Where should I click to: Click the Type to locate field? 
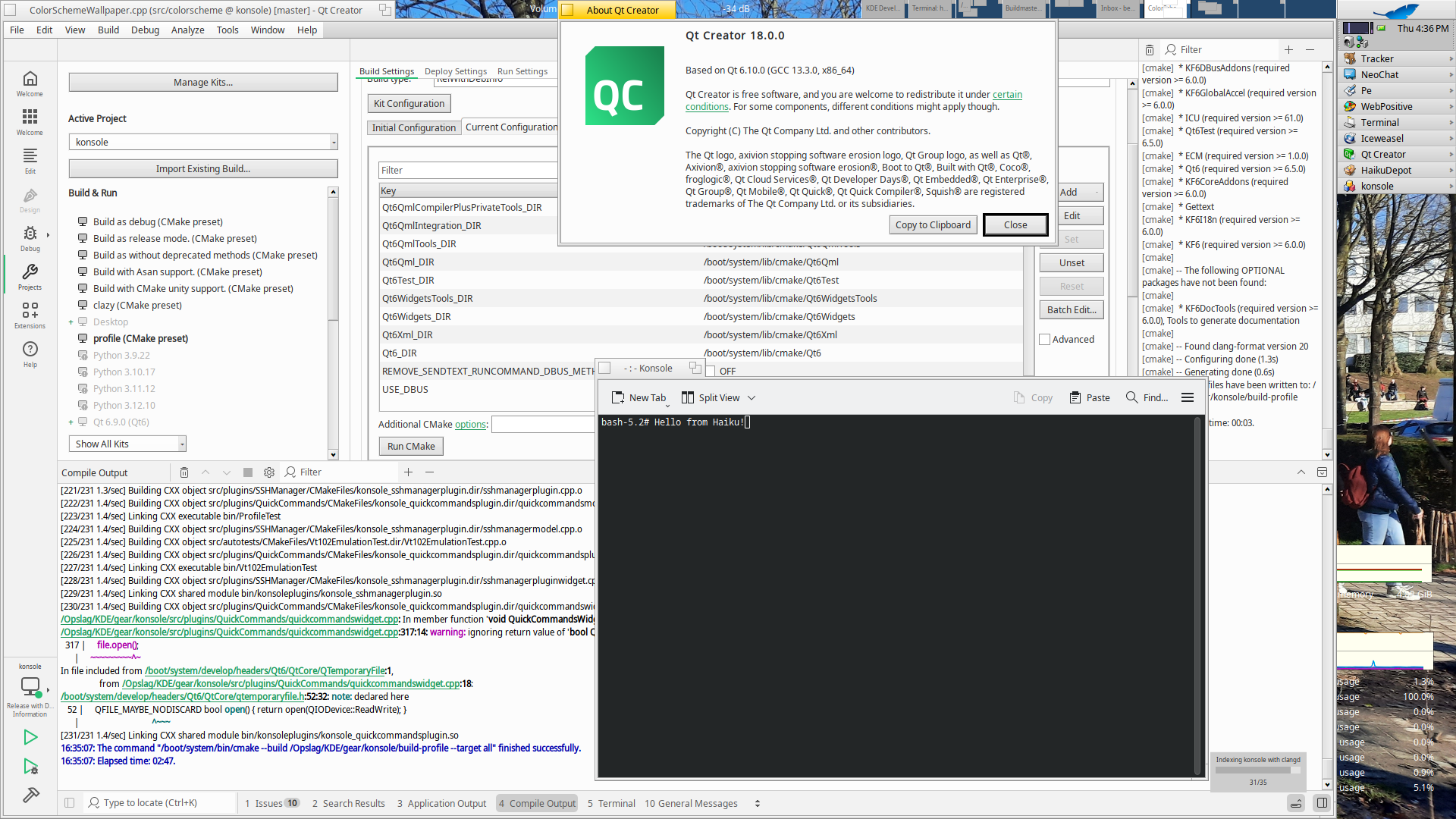pos(159,803)
